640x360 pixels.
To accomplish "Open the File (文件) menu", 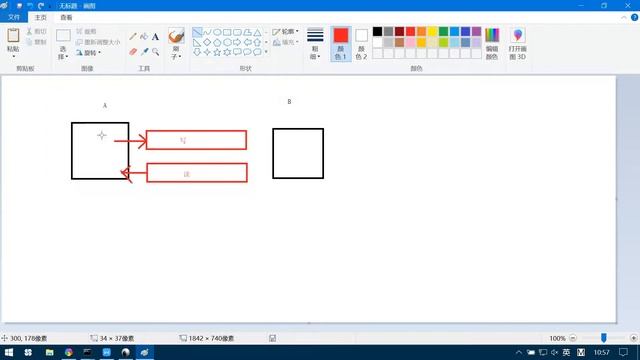I will (14, 18).
